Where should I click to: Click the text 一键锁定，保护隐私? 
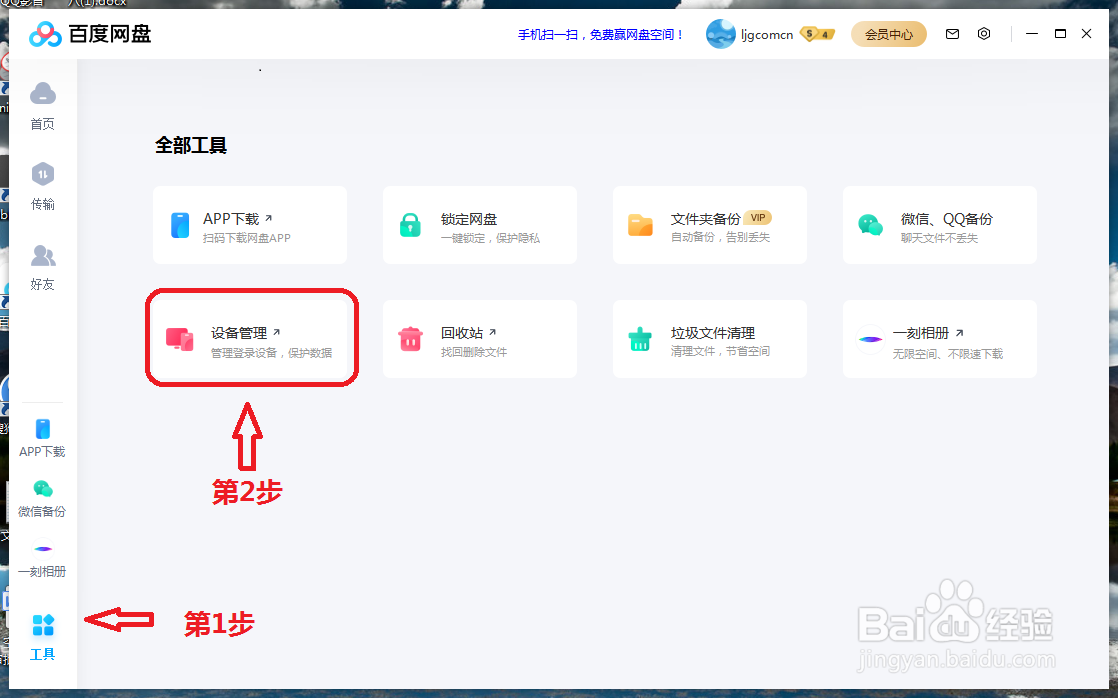pos(491,238)
